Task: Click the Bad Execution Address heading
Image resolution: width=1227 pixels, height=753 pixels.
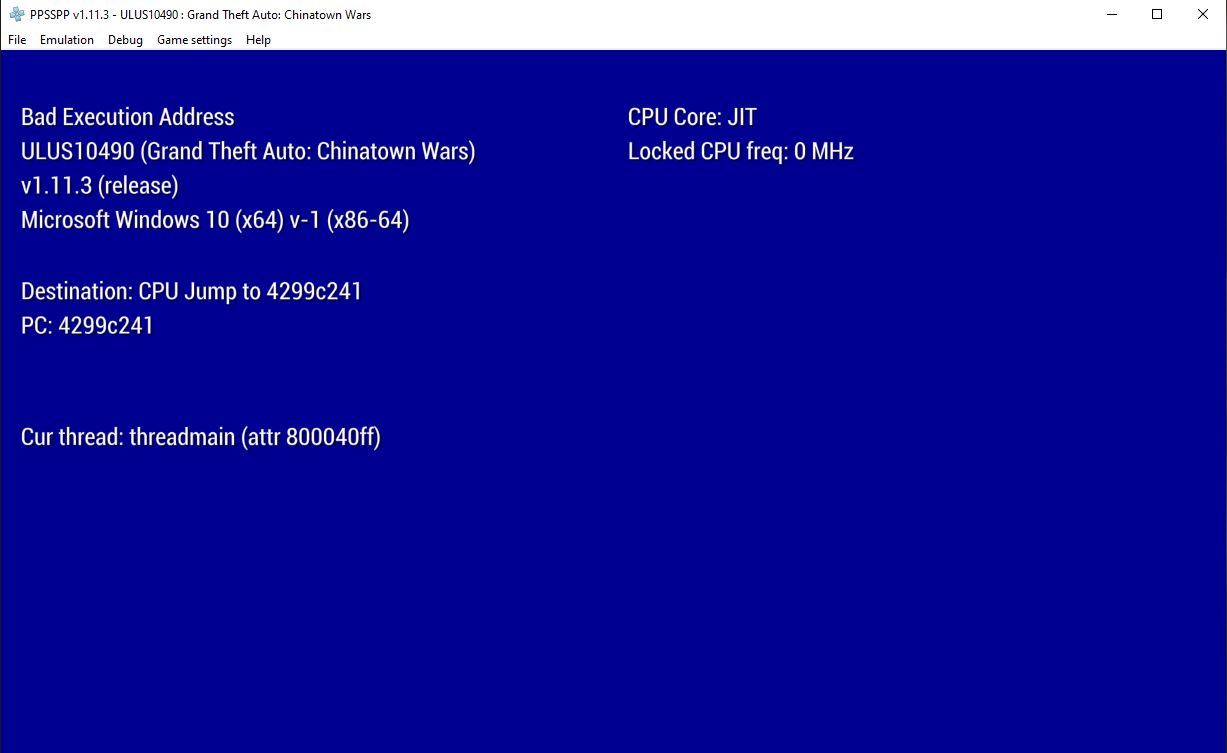Action: click(128, 117)
